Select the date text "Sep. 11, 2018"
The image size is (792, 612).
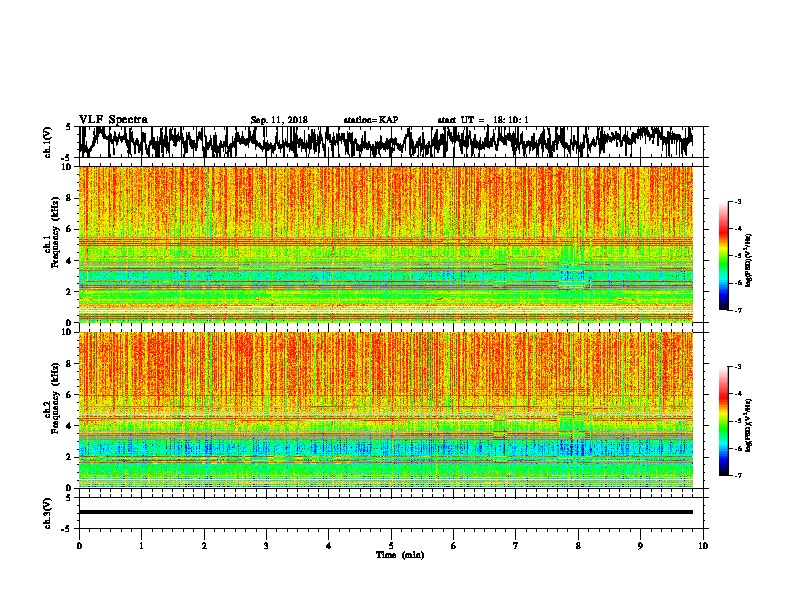coord(279,120)
